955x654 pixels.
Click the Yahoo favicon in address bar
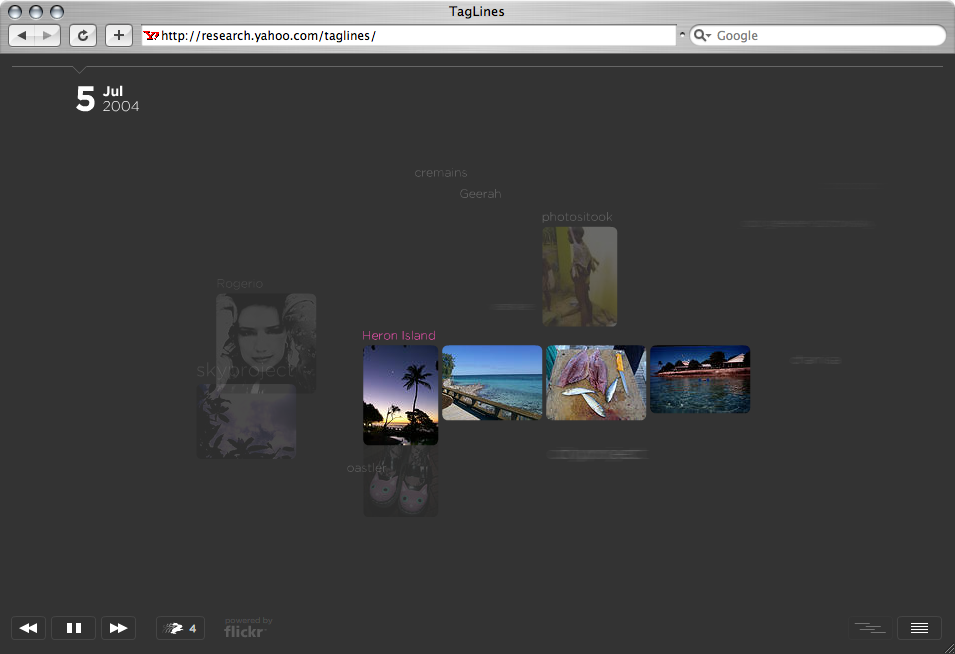[151, 36]
